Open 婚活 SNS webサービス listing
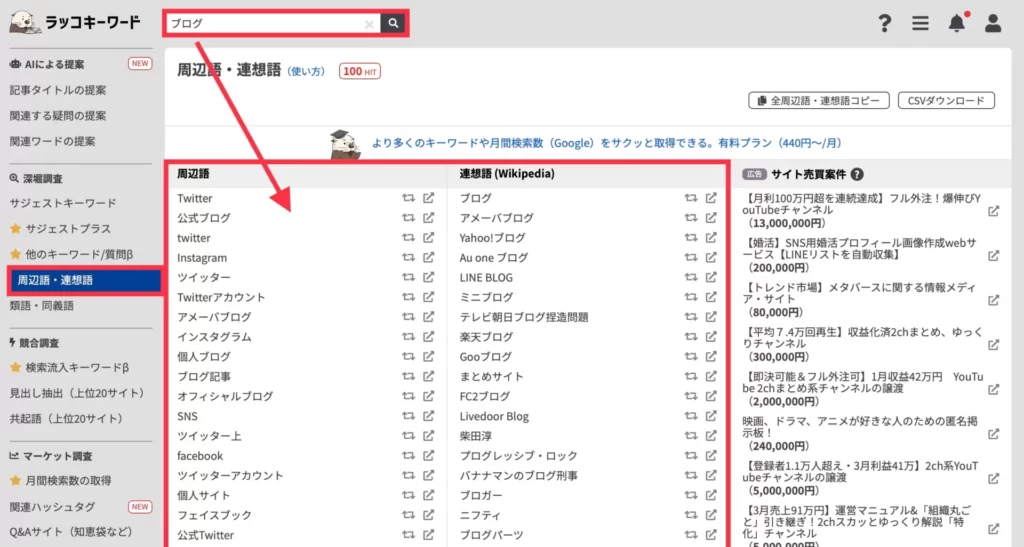This screenshot has width=1024, height=547. pyautogui.click(x=859, y=255)
